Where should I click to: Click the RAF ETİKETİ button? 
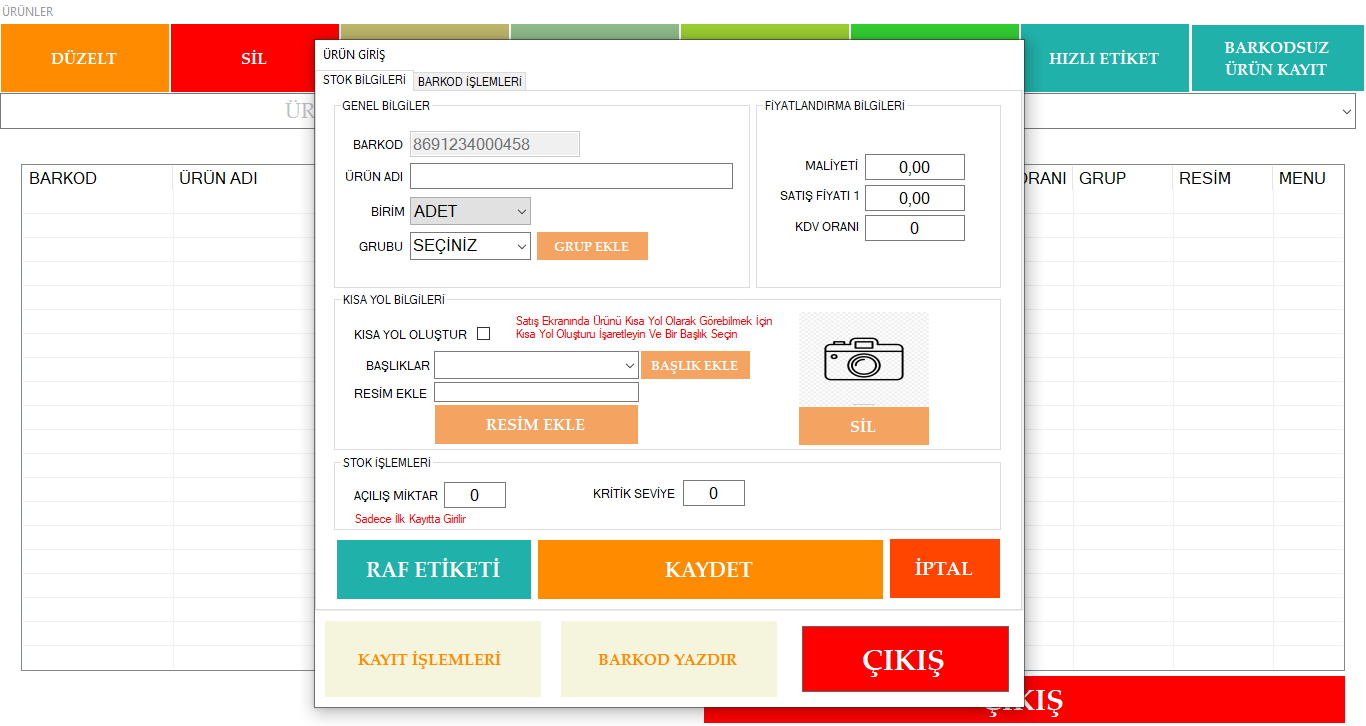[x=433, y=570]
